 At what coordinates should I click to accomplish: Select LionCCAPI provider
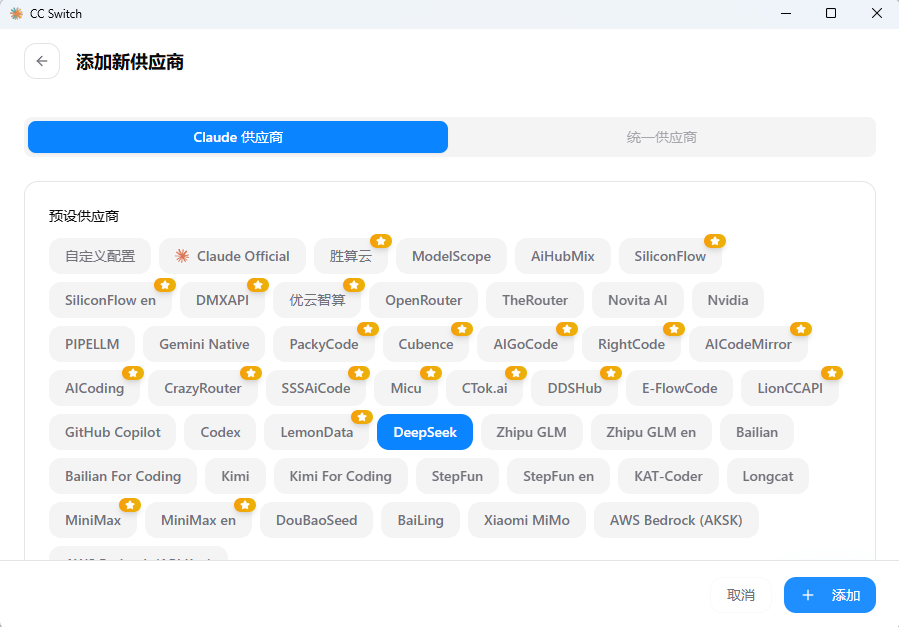789,389
